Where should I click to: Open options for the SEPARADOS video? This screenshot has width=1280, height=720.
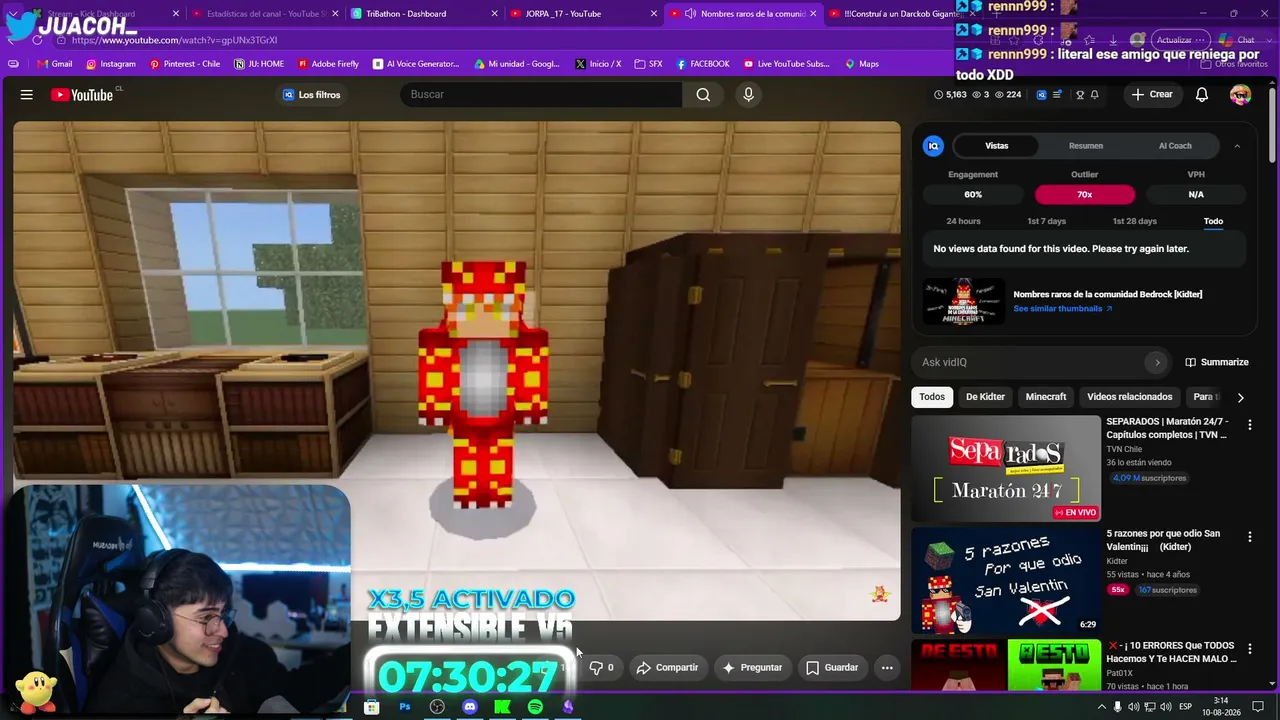point(1249,425)
